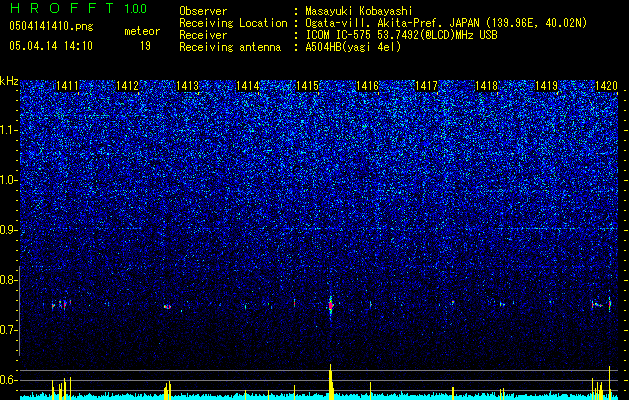This screenshot has width=629, height=400.
Task: Click the 'Observer' field label
Action: pos(203,12)
